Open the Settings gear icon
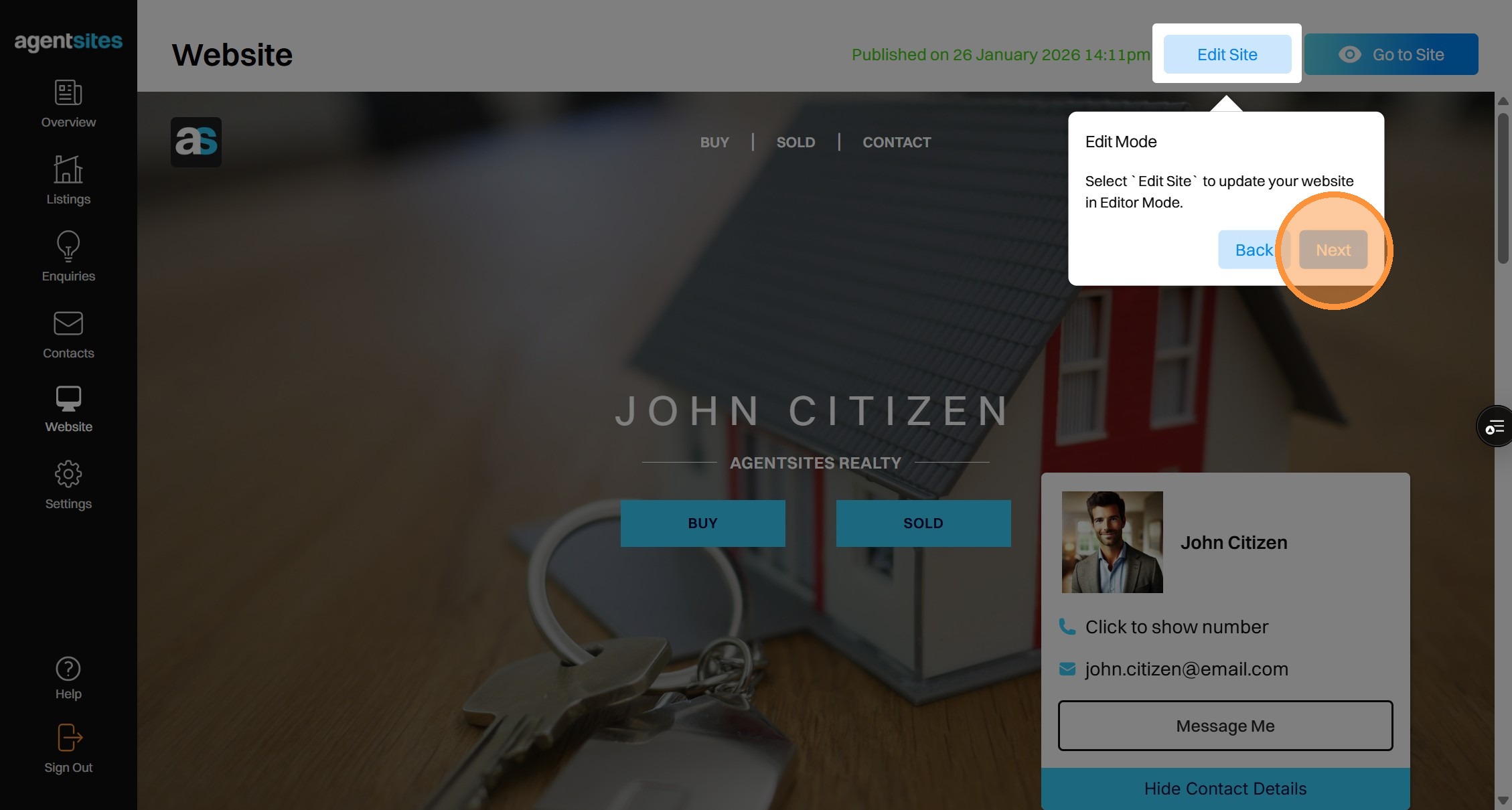 (x=68, y=474)
